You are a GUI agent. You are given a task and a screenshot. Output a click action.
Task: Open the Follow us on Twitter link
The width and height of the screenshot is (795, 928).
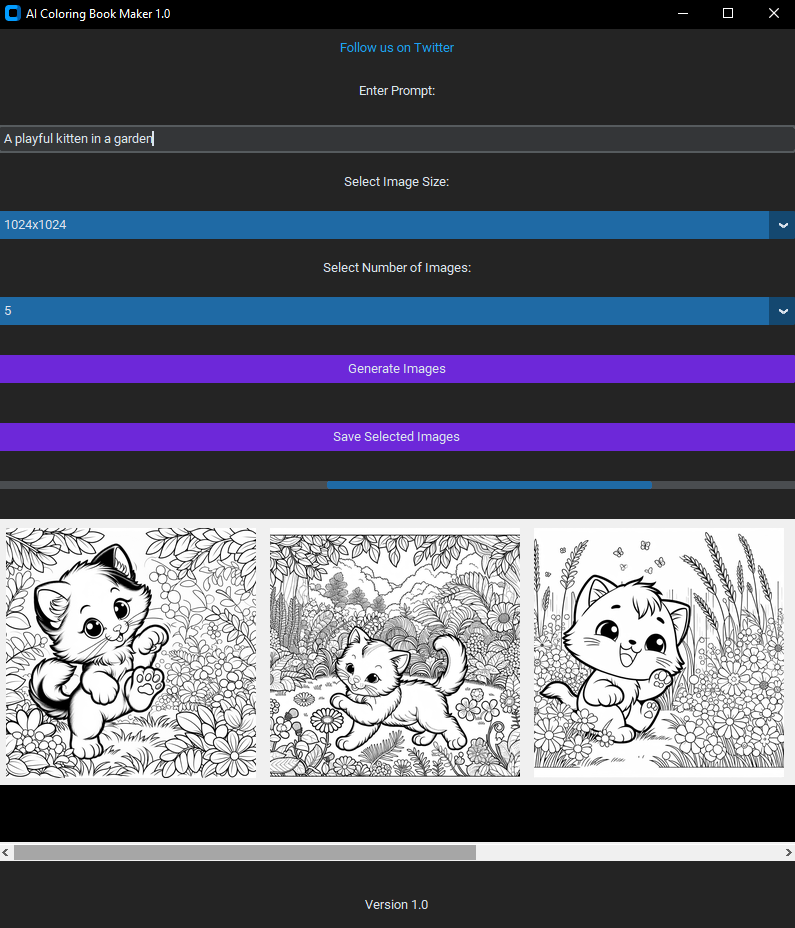(397, 47)
